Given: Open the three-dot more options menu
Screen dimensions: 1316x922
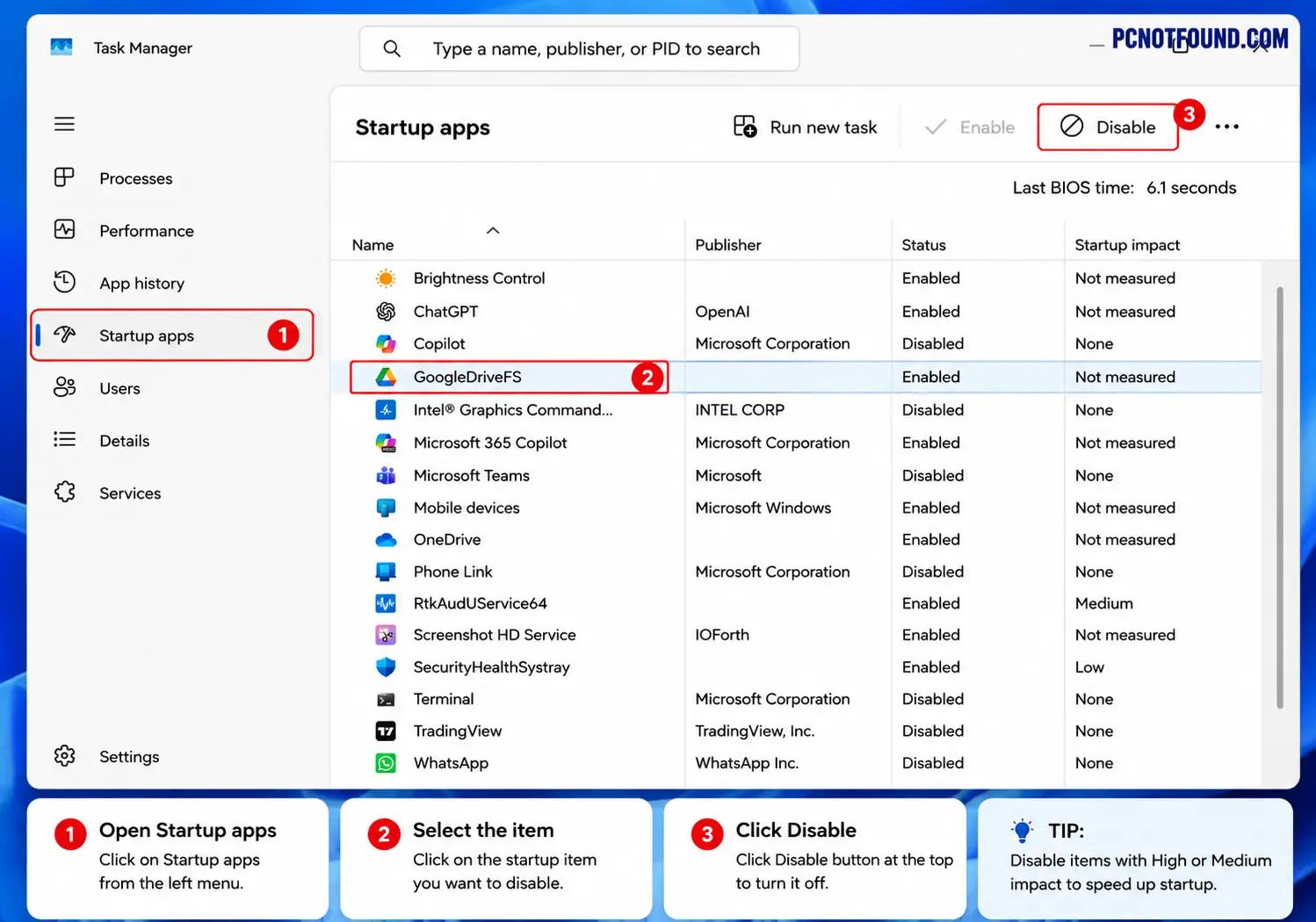Looking at the screenshot, I should (1226, 127).
